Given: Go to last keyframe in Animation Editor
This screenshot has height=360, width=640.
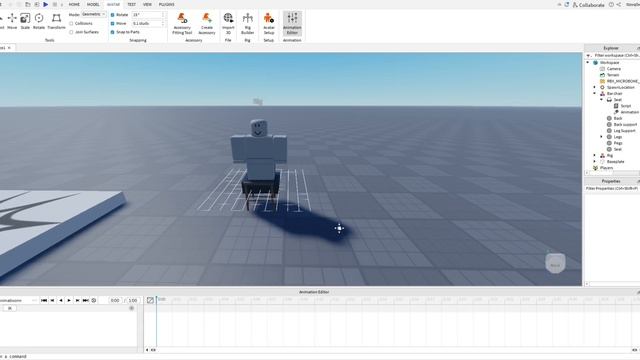Looking at the screenshot, I should coord(86,300).
